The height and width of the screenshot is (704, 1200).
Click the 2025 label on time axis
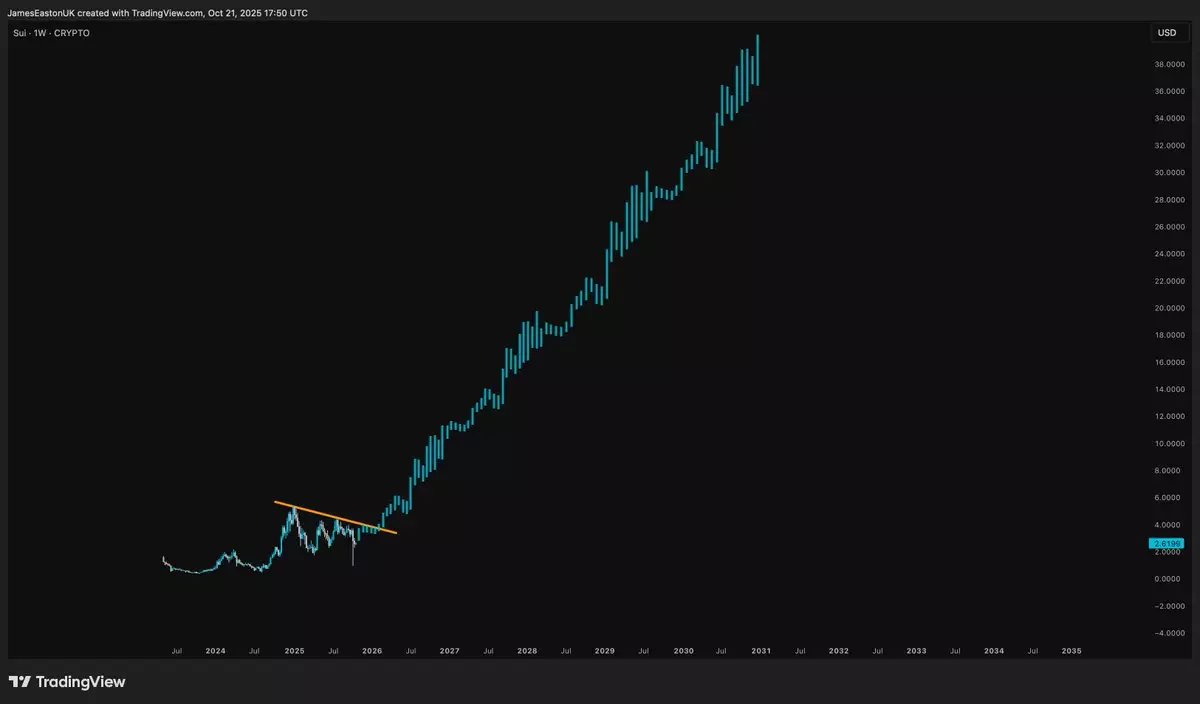point(294,651)
